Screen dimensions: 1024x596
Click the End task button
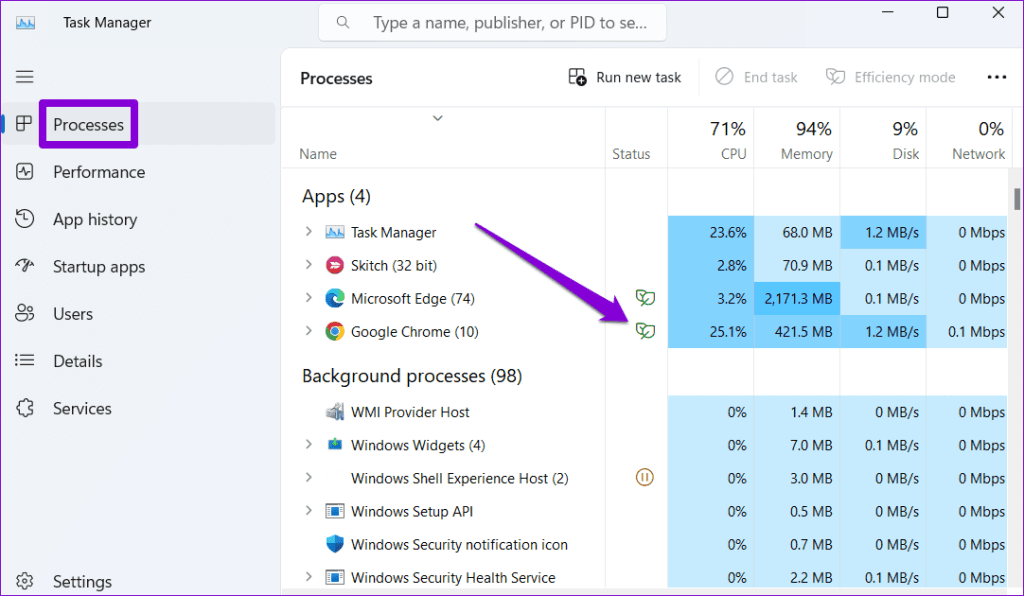point(756,76)
